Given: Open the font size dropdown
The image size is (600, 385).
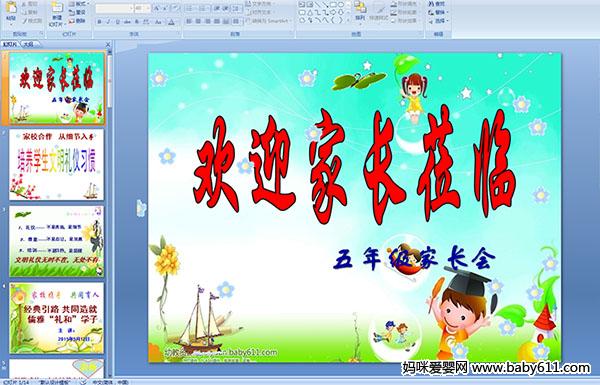Looking at the screenshot, I should pos(148,8).
